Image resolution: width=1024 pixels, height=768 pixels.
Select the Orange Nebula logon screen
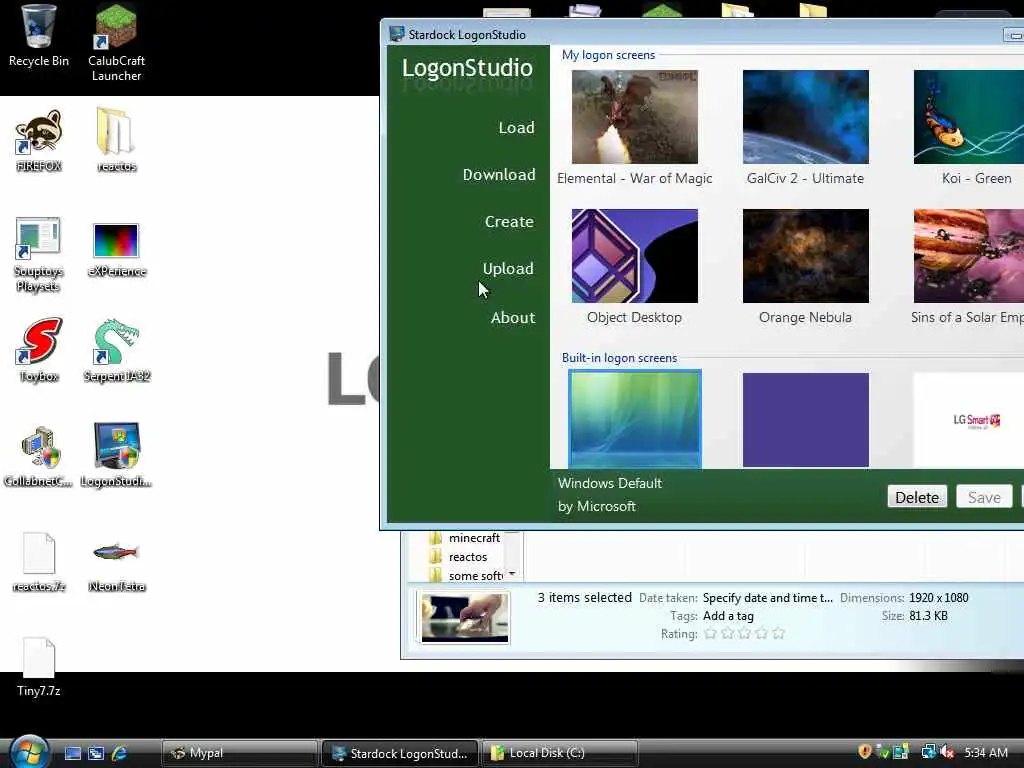(805, 256)
